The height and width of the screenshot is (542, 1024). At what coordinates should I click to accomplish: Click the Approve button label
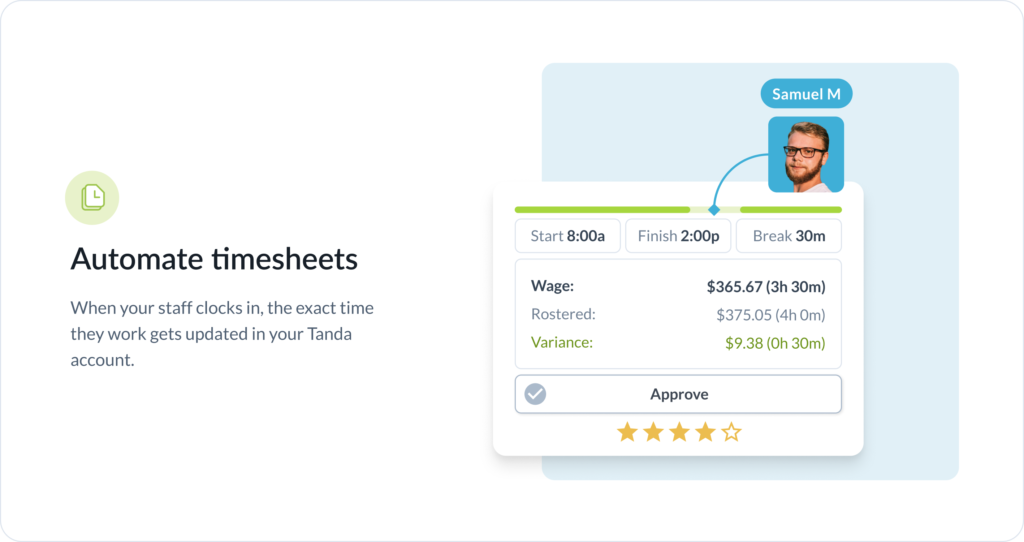[x=679, y=394]
